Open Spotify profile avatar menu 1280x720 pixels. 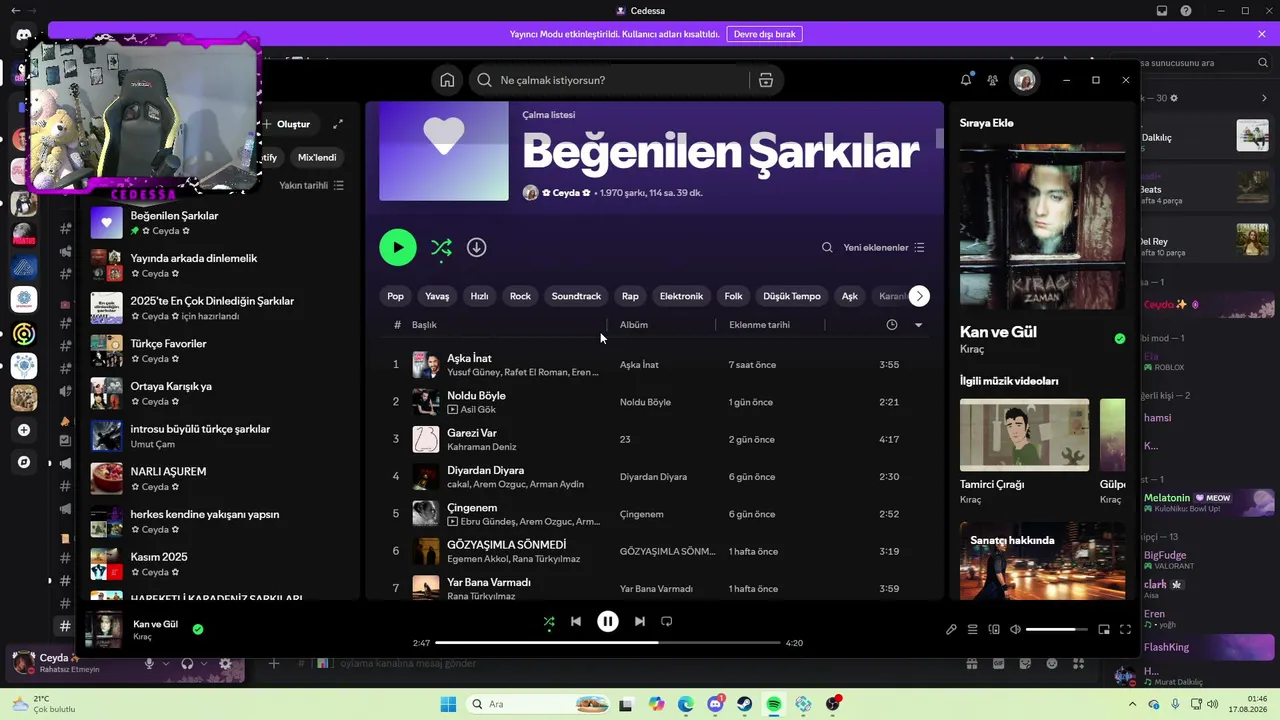[x=1024, y=80]
